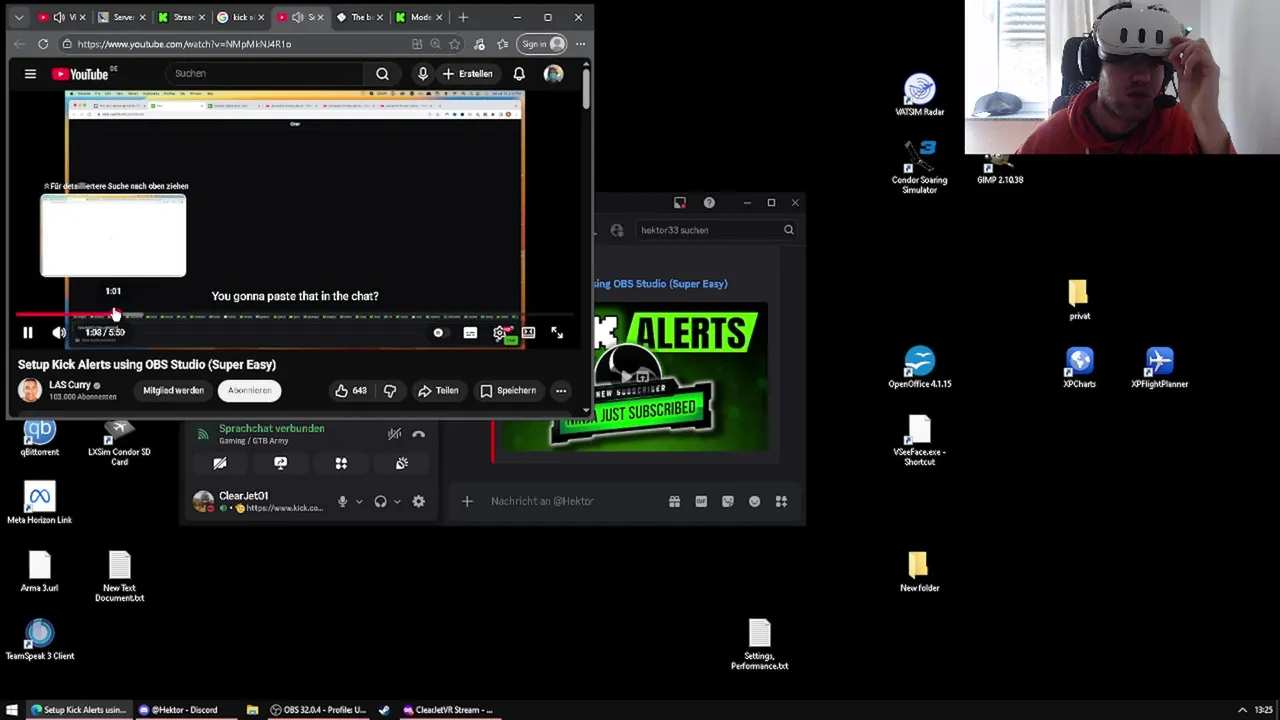1280x720 pixels.
Task: Click the browser Sign in button
Action: tap(543, 44)
